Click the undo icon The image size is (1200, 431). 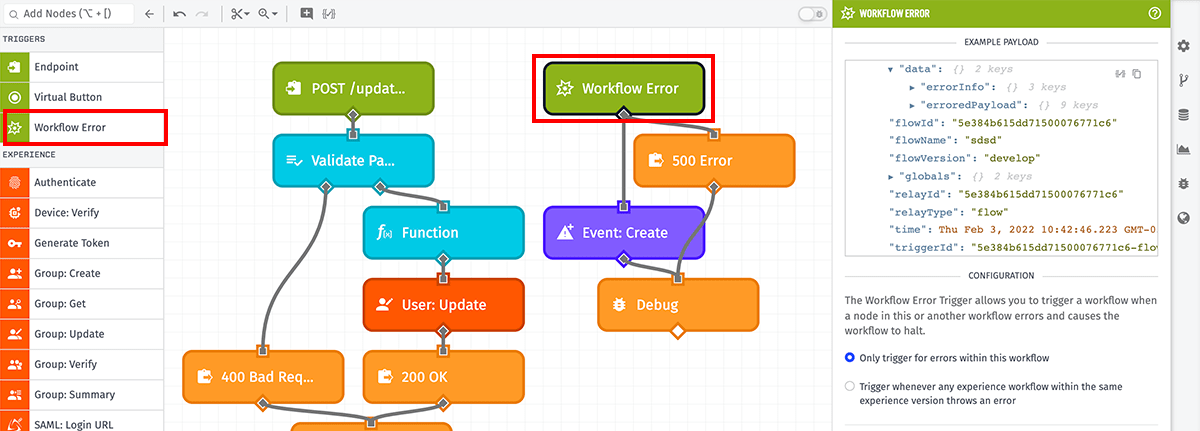pos(179,14)
